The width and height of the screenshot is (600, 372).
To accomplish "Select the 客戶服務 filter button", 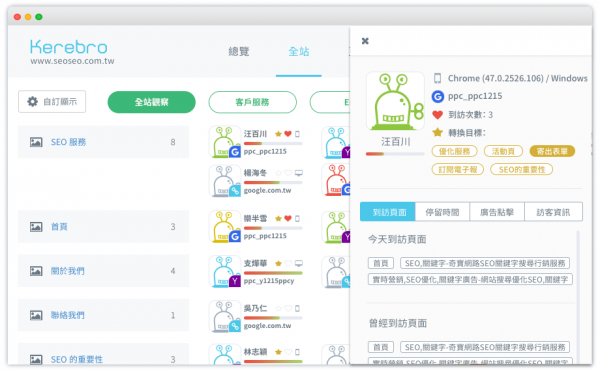I will 253,102.
